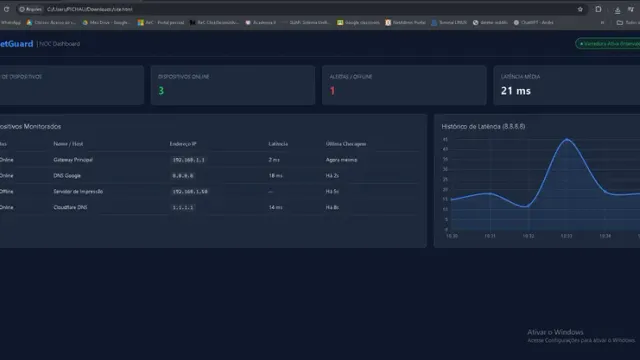Click the Offline status of Servidor de Impressão

[7, 191]
